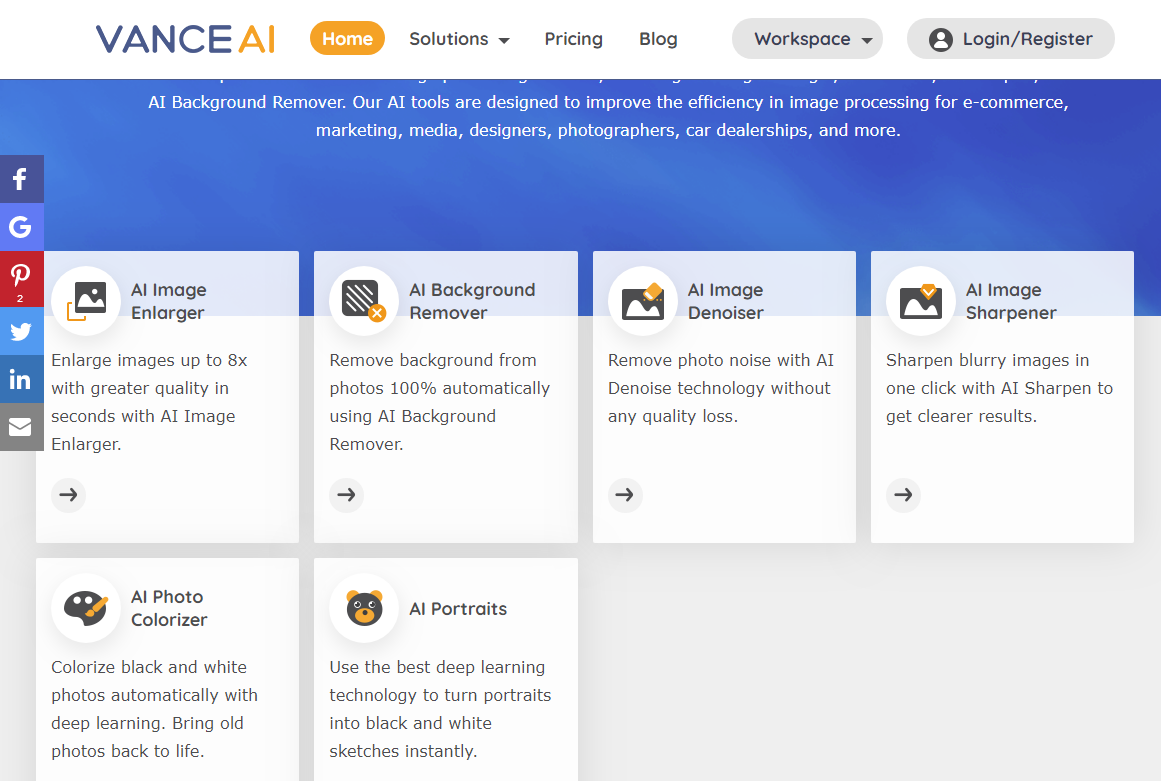Share page via Google sidebar icon
The height and width of the screenshot is (781, 1161).
pyautogui.click(x=21, y=227)
